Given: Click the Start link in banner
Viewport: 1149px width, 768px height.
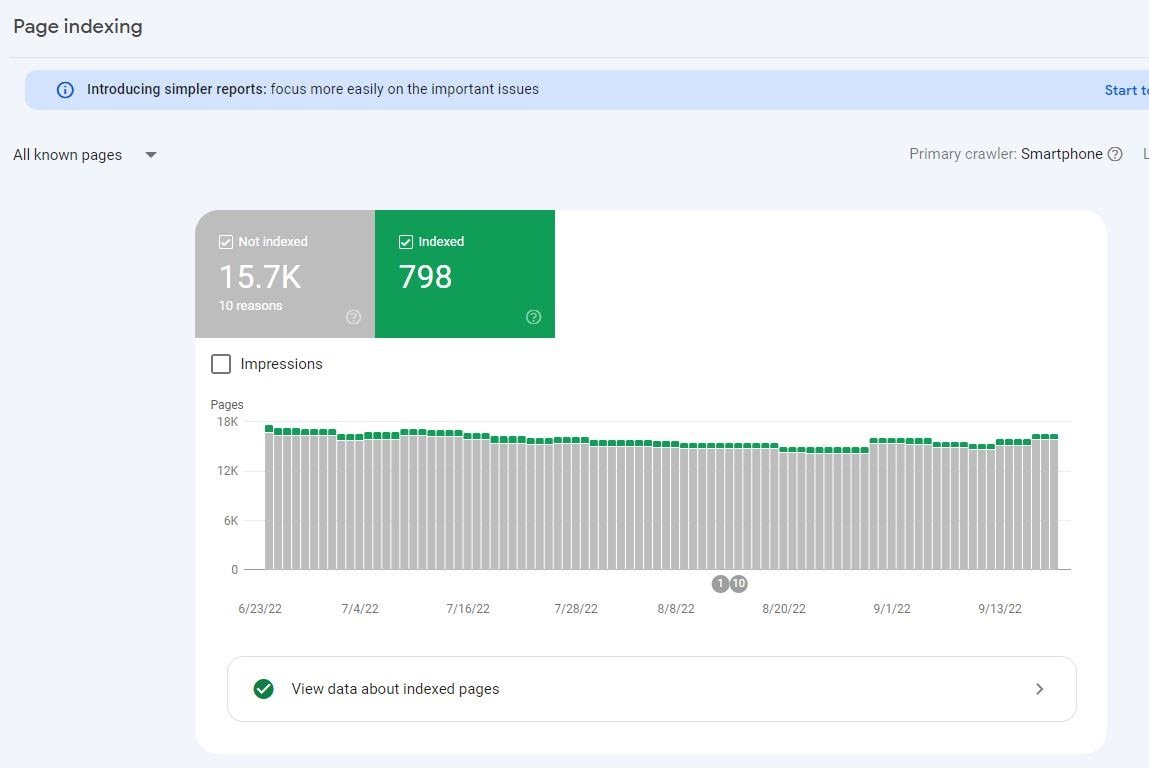Looking at the screenshot, I should click(x=1125, y=90).
